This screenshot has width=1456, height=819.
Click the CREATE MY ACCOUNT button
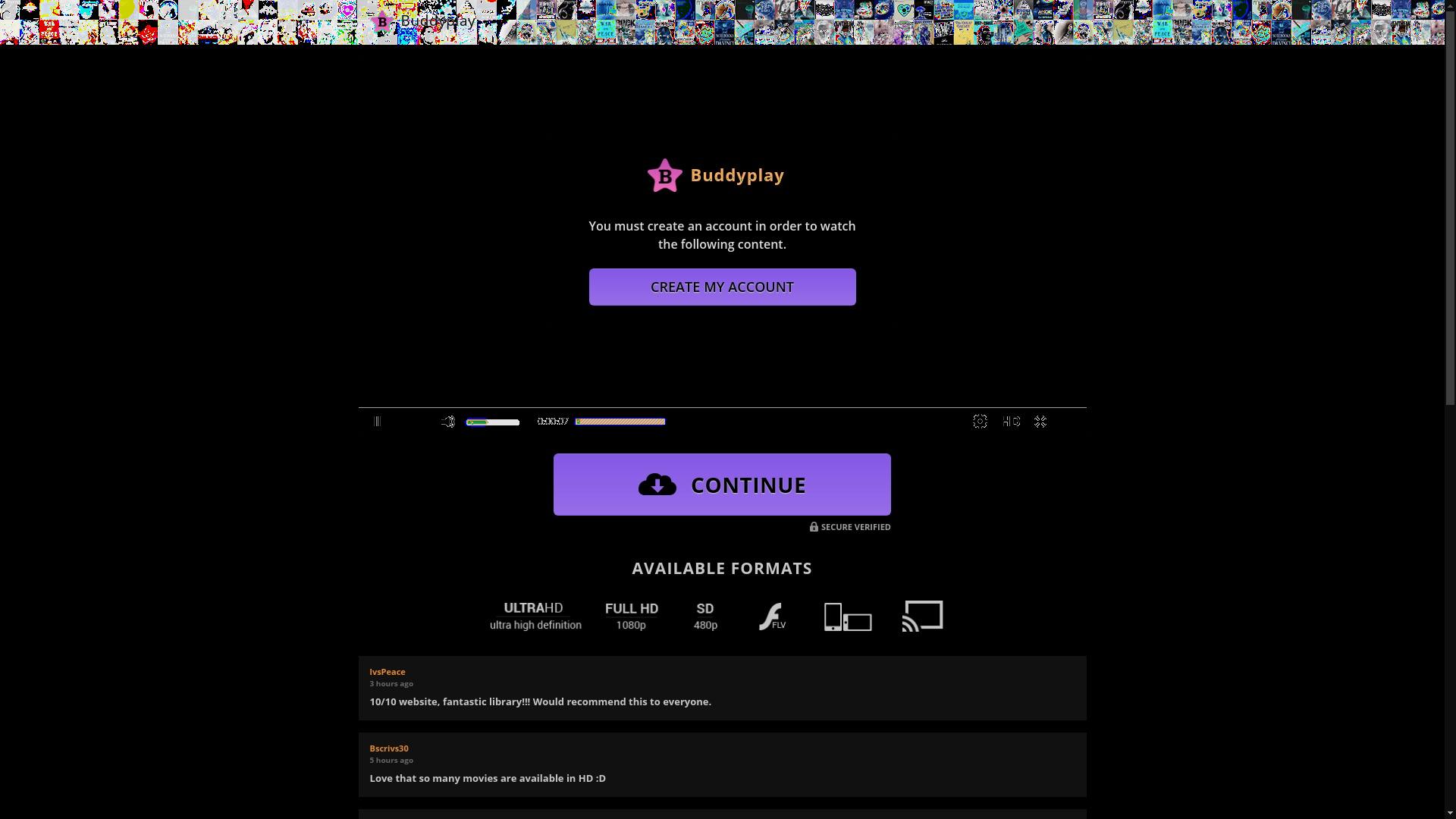click(722, 287)
